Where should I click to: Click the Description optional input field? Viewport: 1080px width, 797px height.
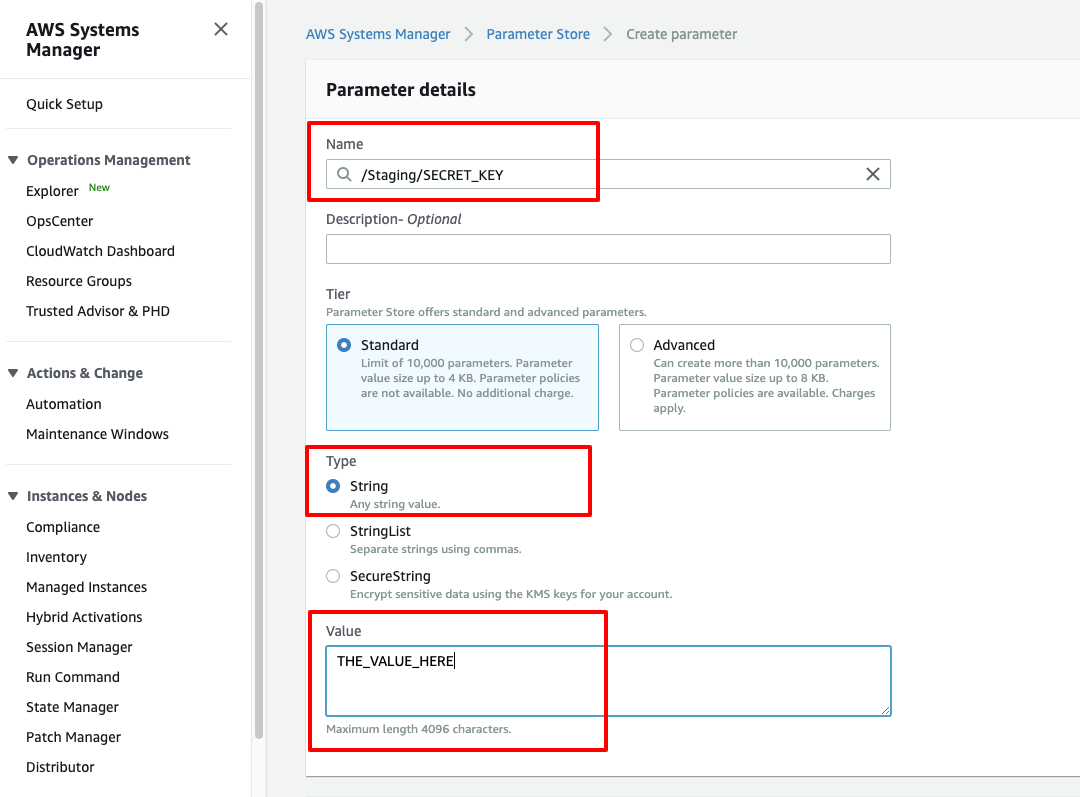click(x=608, y=249)
